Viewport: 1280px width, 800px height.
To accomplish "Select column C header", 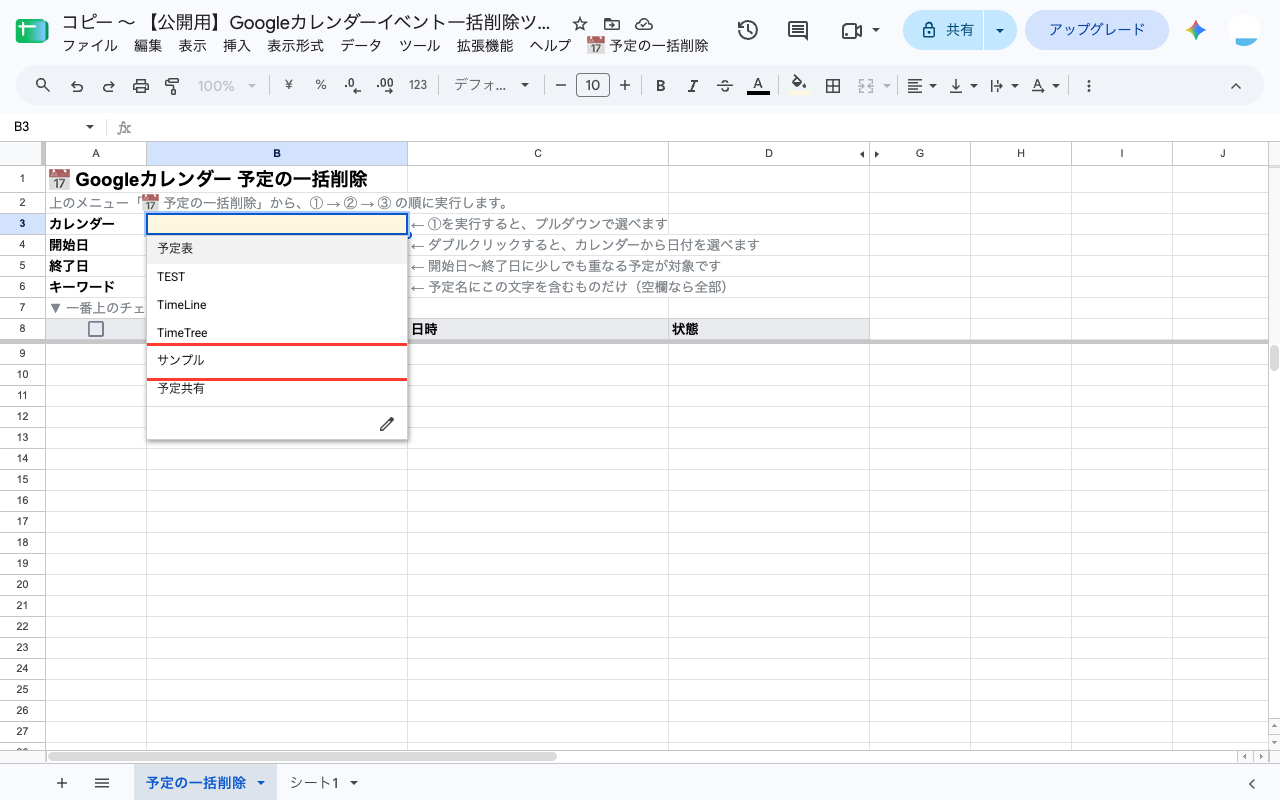I will coord(538,153).
